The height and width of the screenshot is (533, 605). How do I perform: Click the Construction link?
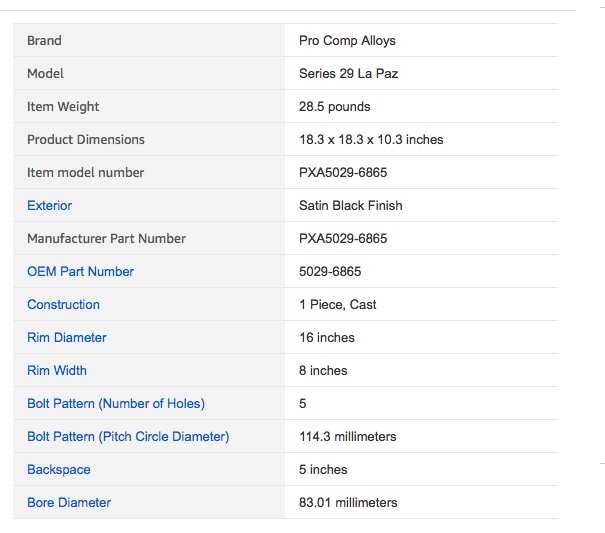[63, 304]
